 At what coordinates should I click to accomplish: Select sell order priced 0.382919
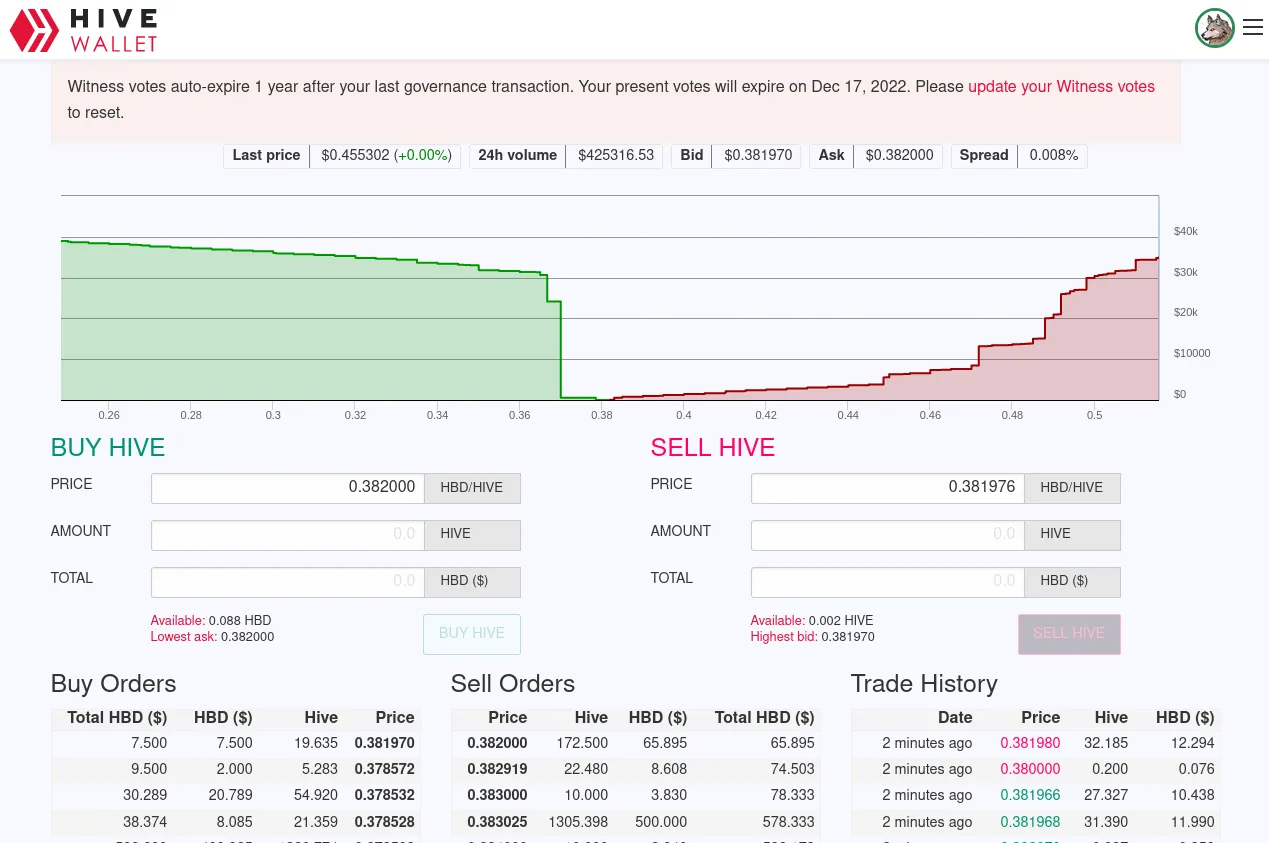(636, 769)
